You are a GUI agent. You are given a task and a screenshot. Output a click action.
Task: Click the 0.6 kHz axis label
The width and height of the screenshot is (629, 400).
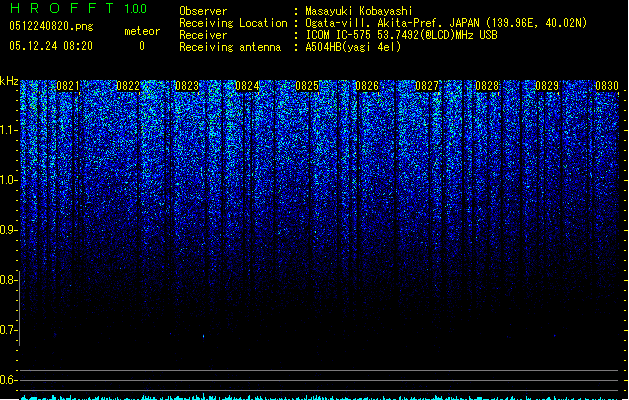point(8,380)
